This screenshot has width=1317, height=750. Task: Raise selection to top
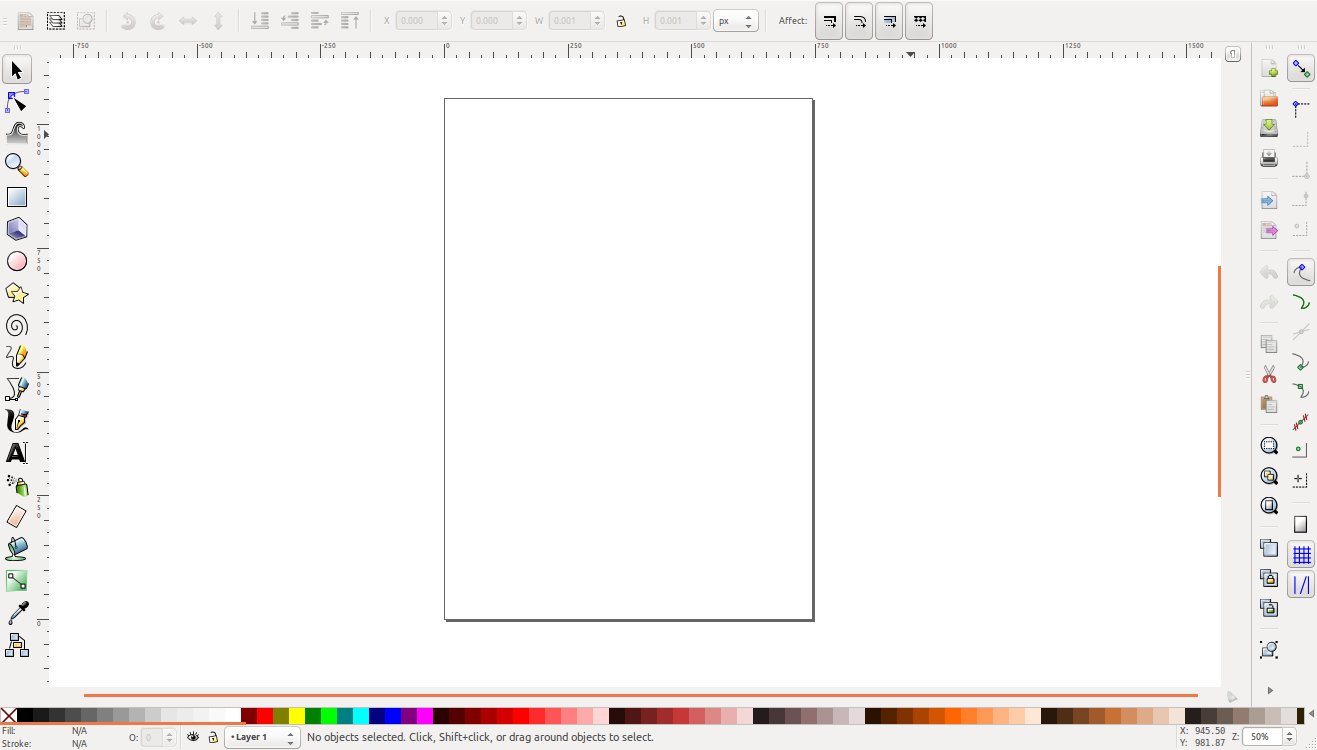(350, 20)
